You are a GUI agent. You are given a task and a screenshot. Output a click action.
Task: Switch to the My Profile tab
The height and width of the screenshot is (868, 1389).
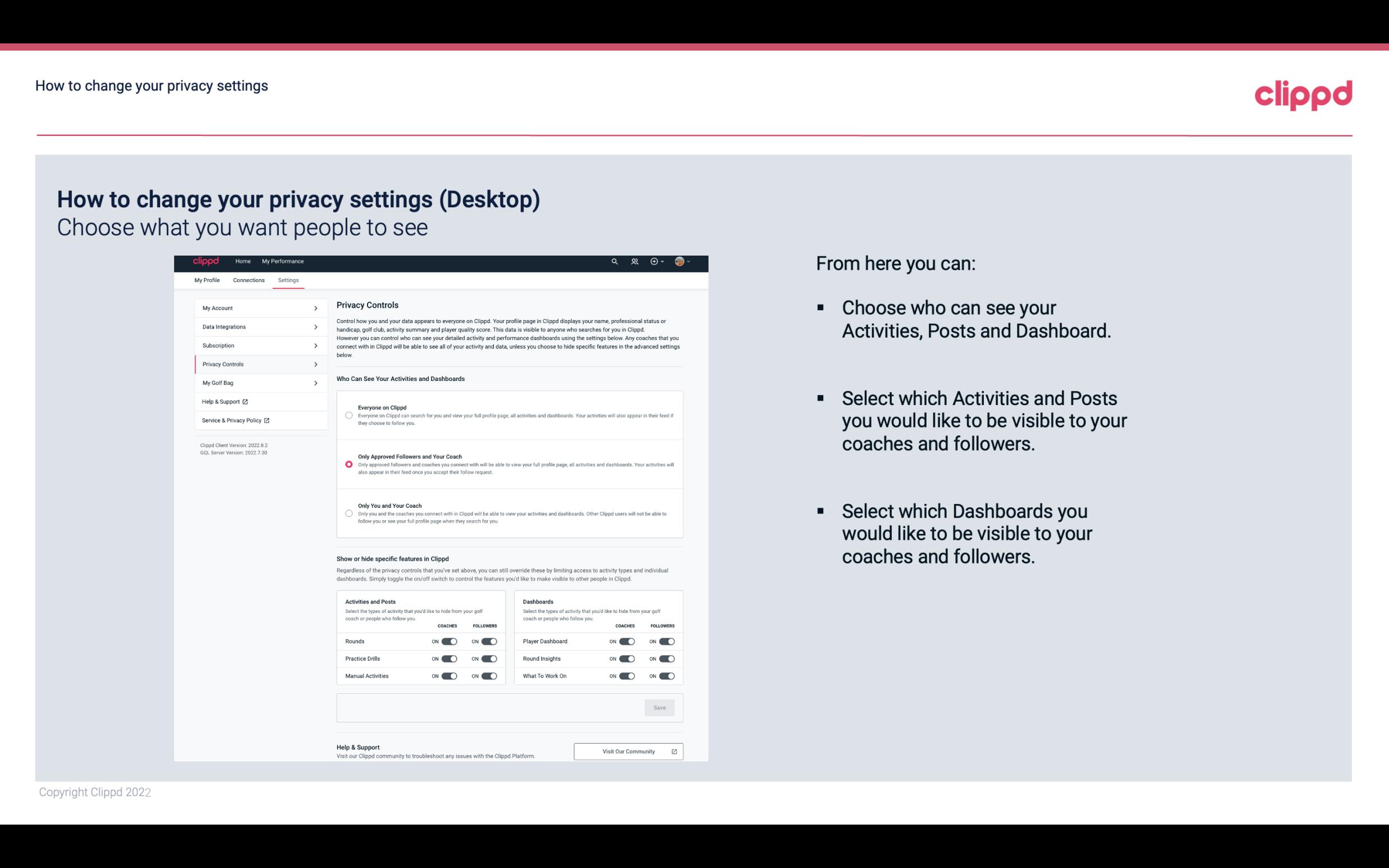click(208, 280)
